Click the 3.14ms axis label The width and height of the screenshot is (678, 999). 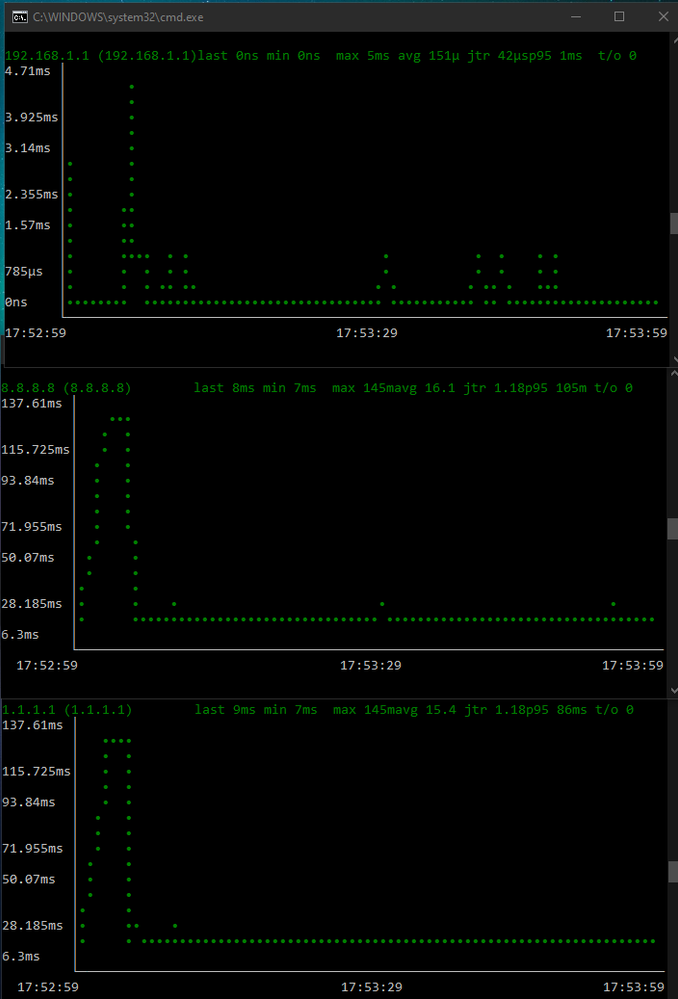click(27, 148)
